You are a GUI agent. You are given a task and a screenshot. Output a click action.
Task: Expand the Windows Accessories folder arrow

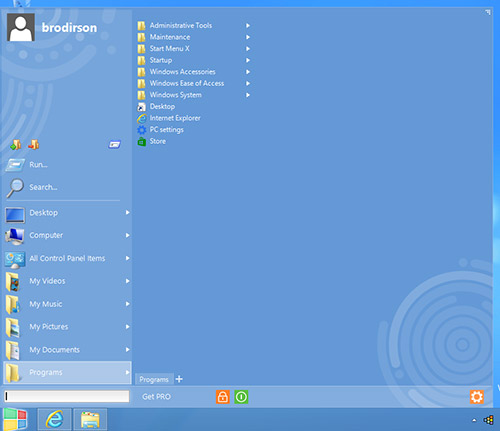(x=248, y=72)
